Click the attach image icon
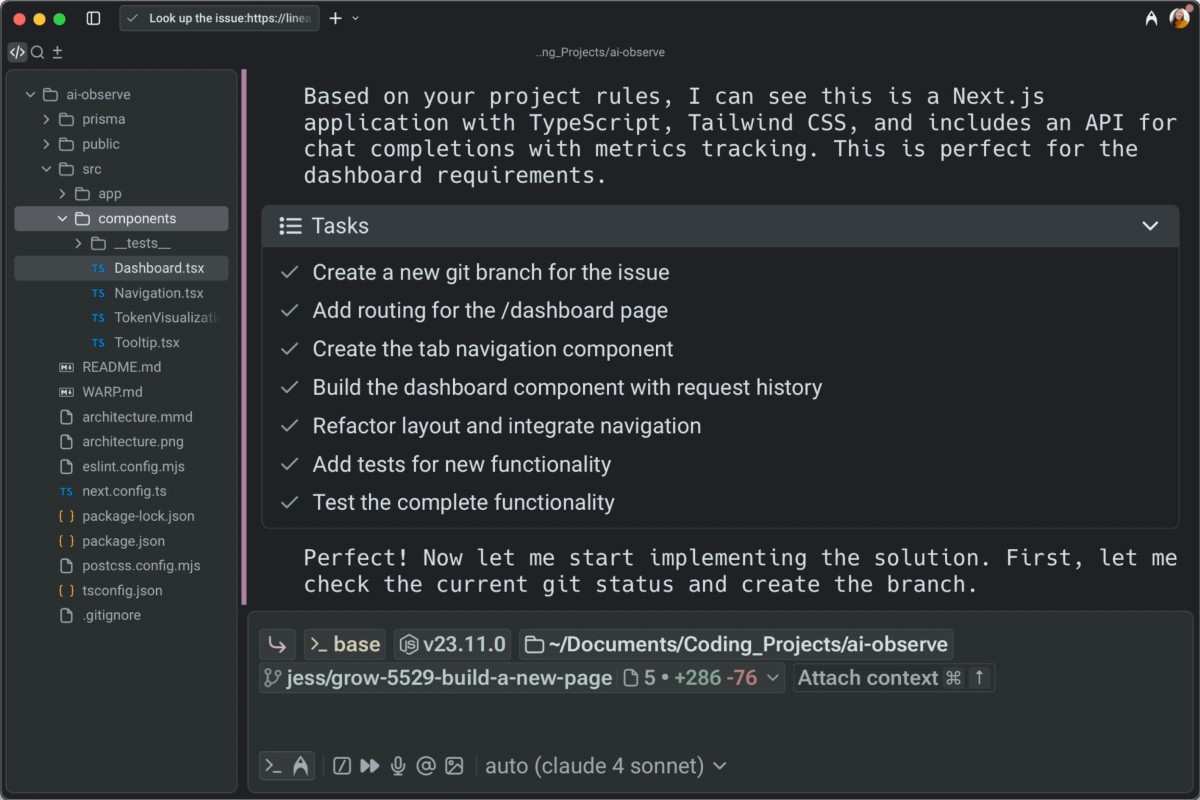 point(454,766)
